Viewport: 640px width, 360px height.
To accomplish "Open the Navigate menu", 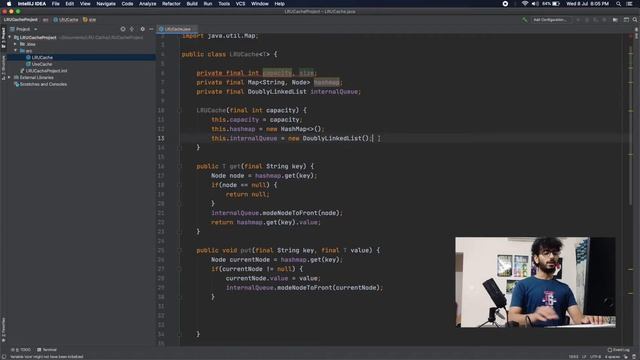I will [x=106, y=4].
